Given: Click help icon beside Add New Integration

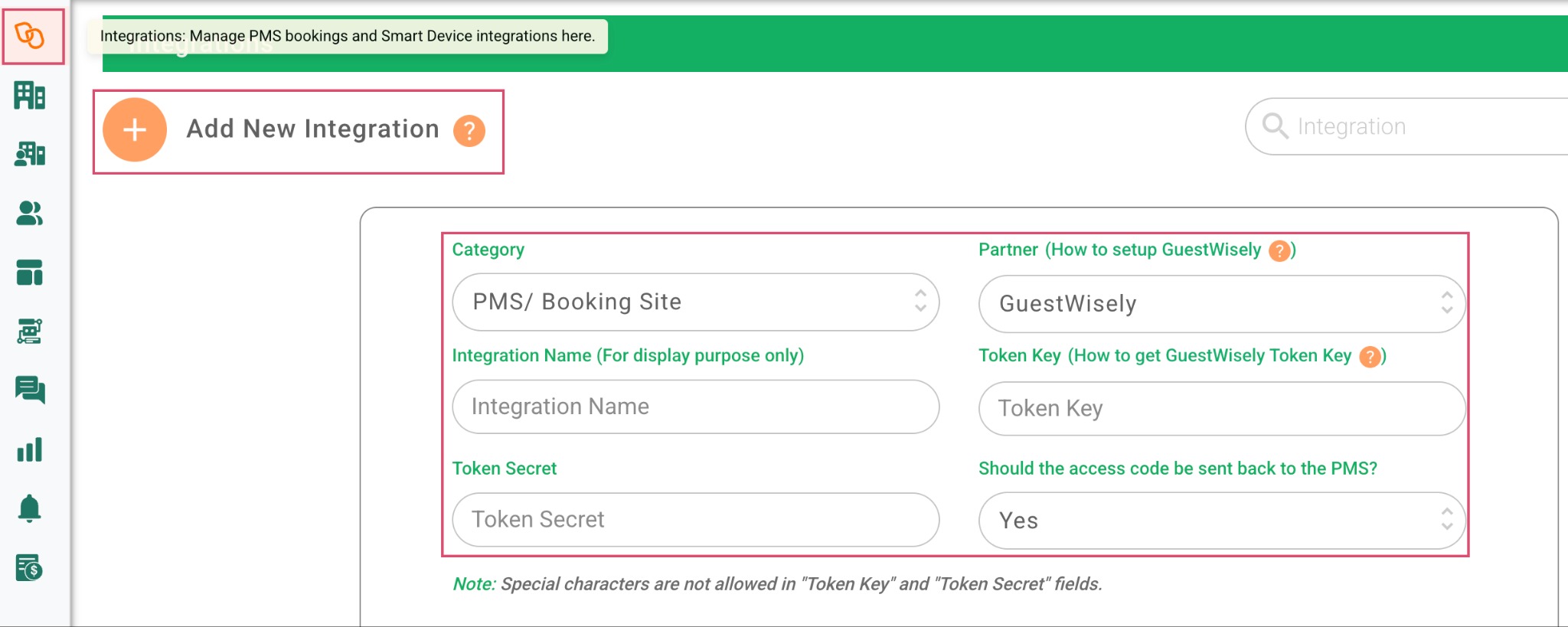Looking at the screenshot, I should [469, 131].
